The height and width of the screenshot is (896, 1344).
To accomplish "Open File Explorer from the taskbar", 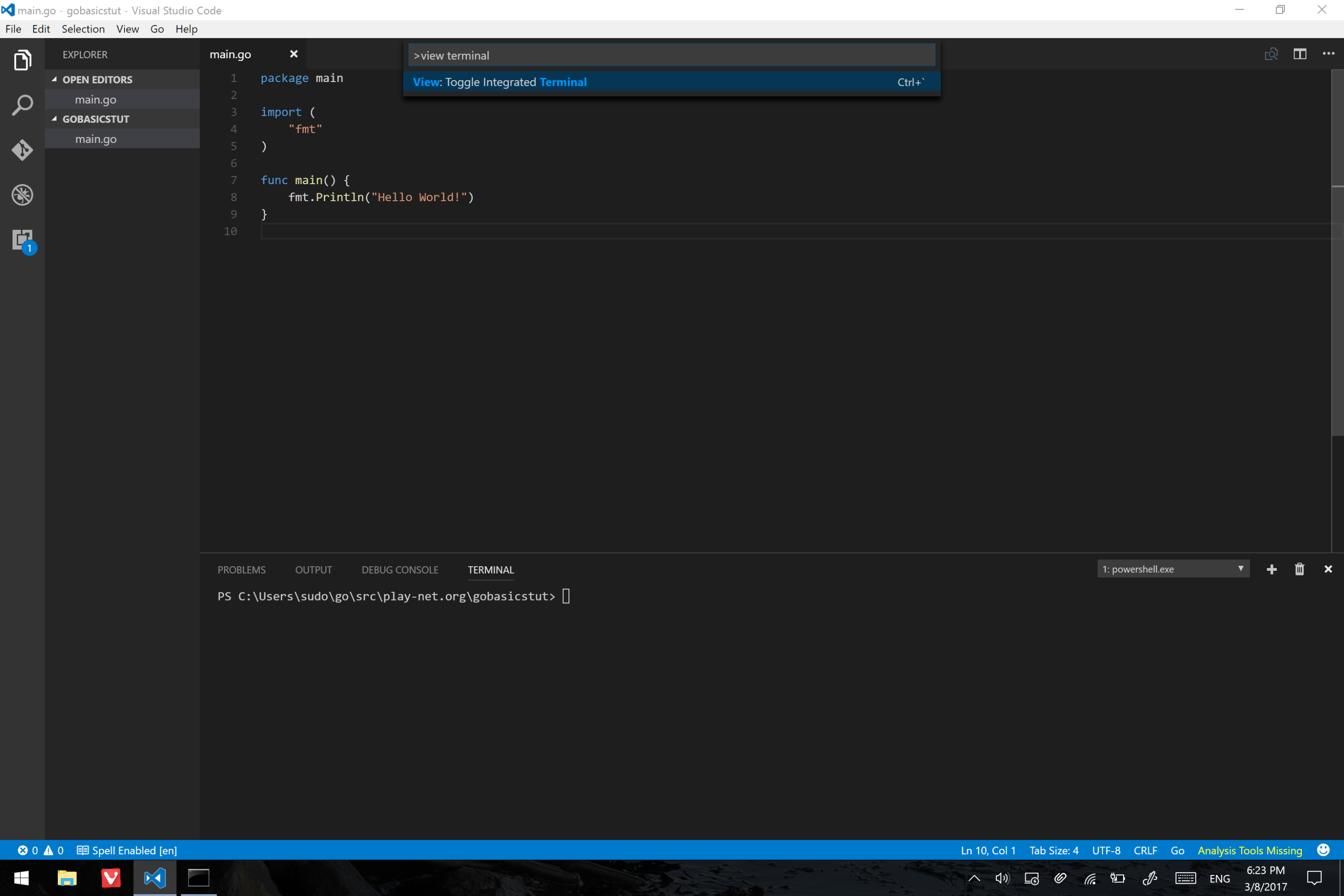I will (x=67, y=878).
